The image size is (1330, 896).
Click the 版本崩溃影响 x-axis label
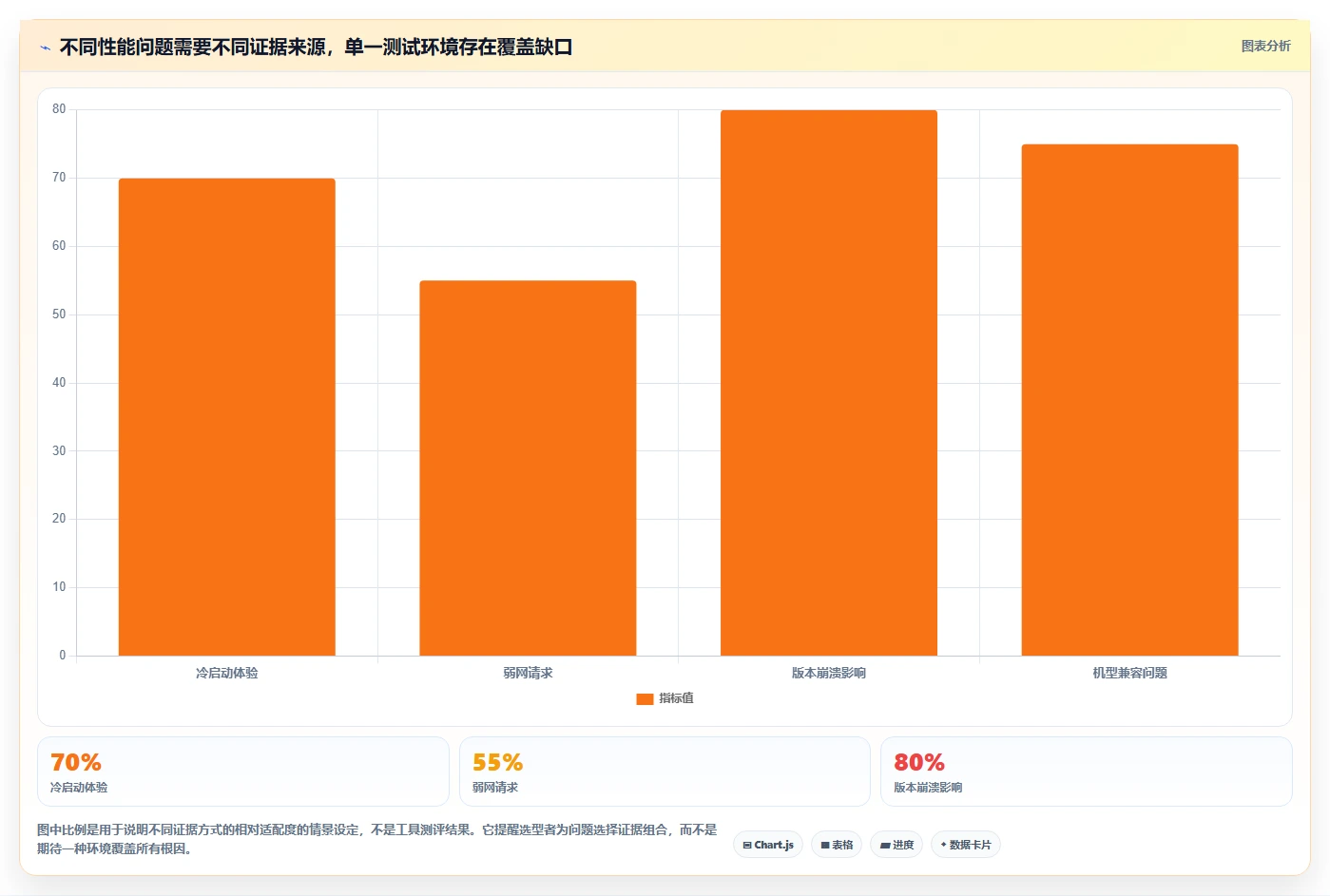829,673
